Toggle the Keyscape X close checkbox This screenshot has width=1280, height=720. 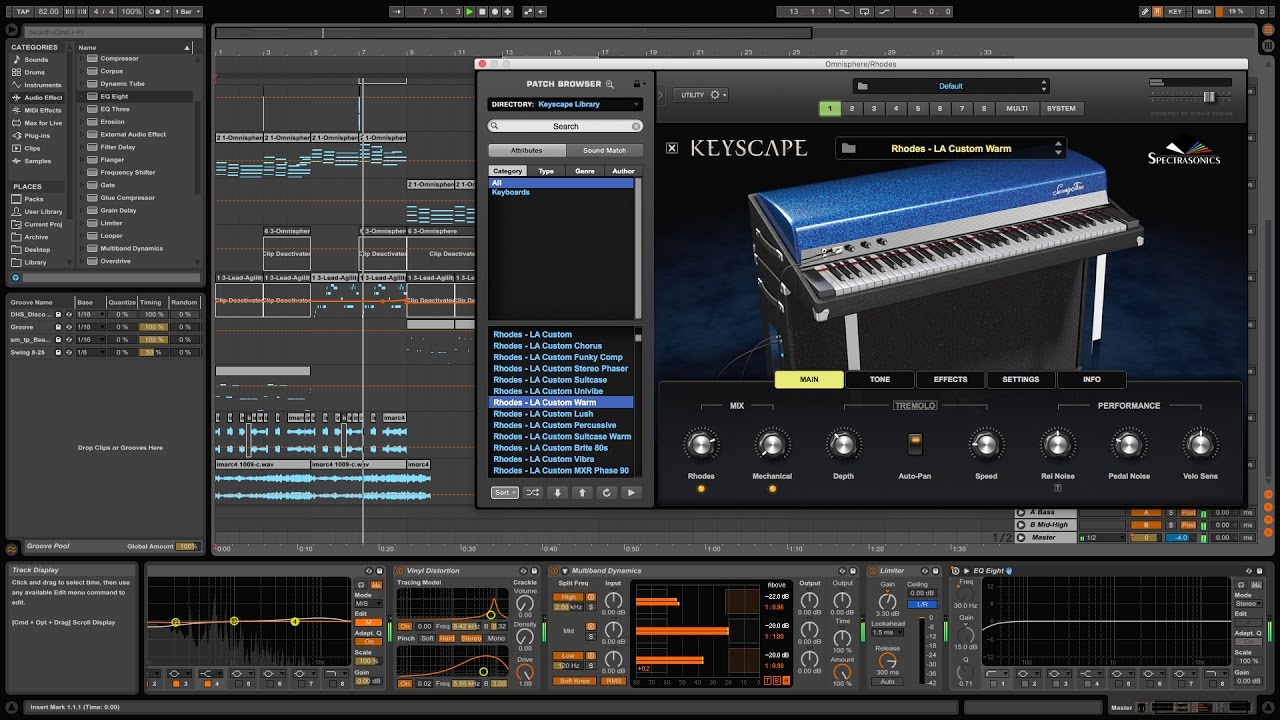click(x=672, y=148)
